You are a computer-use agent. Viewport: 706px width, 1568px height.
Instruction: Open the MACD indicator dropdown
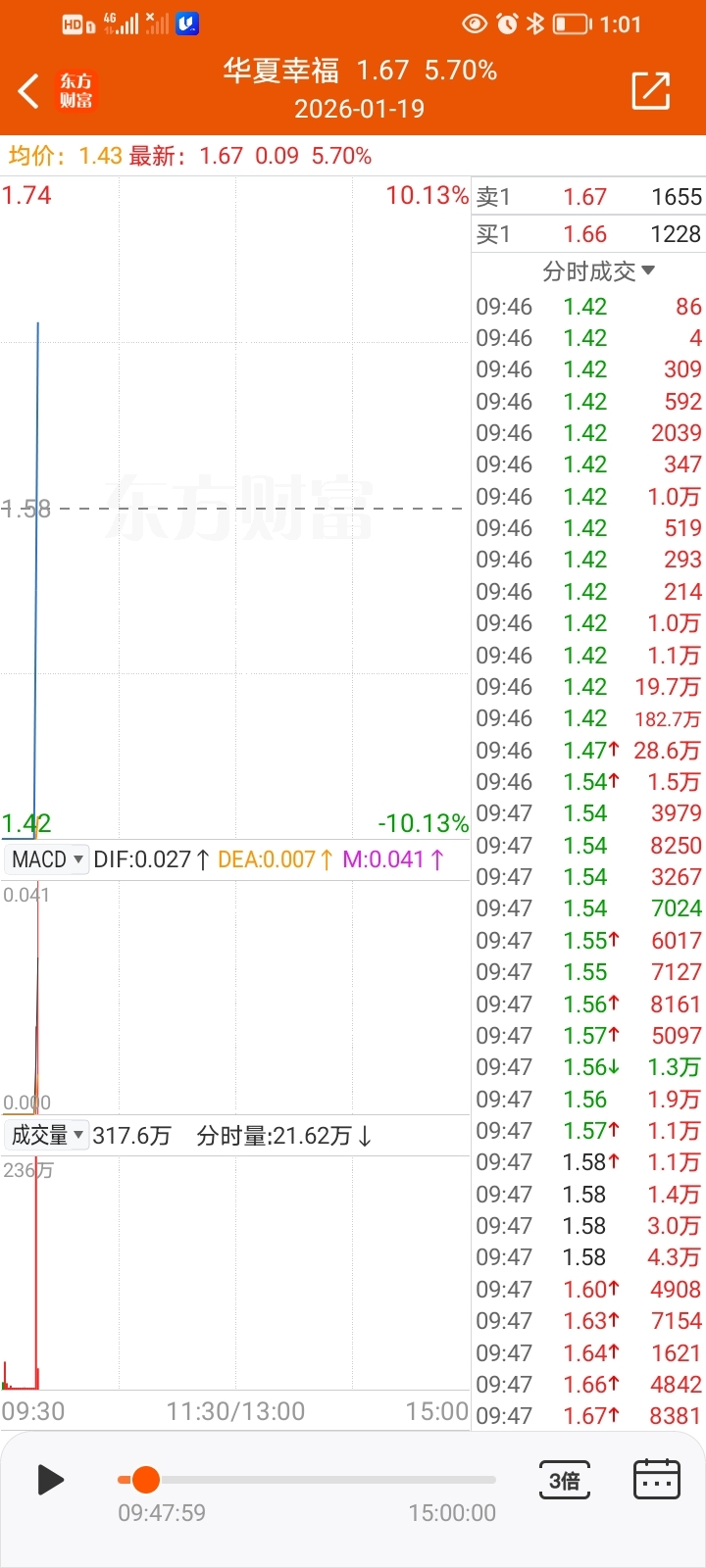coord(47,859)
